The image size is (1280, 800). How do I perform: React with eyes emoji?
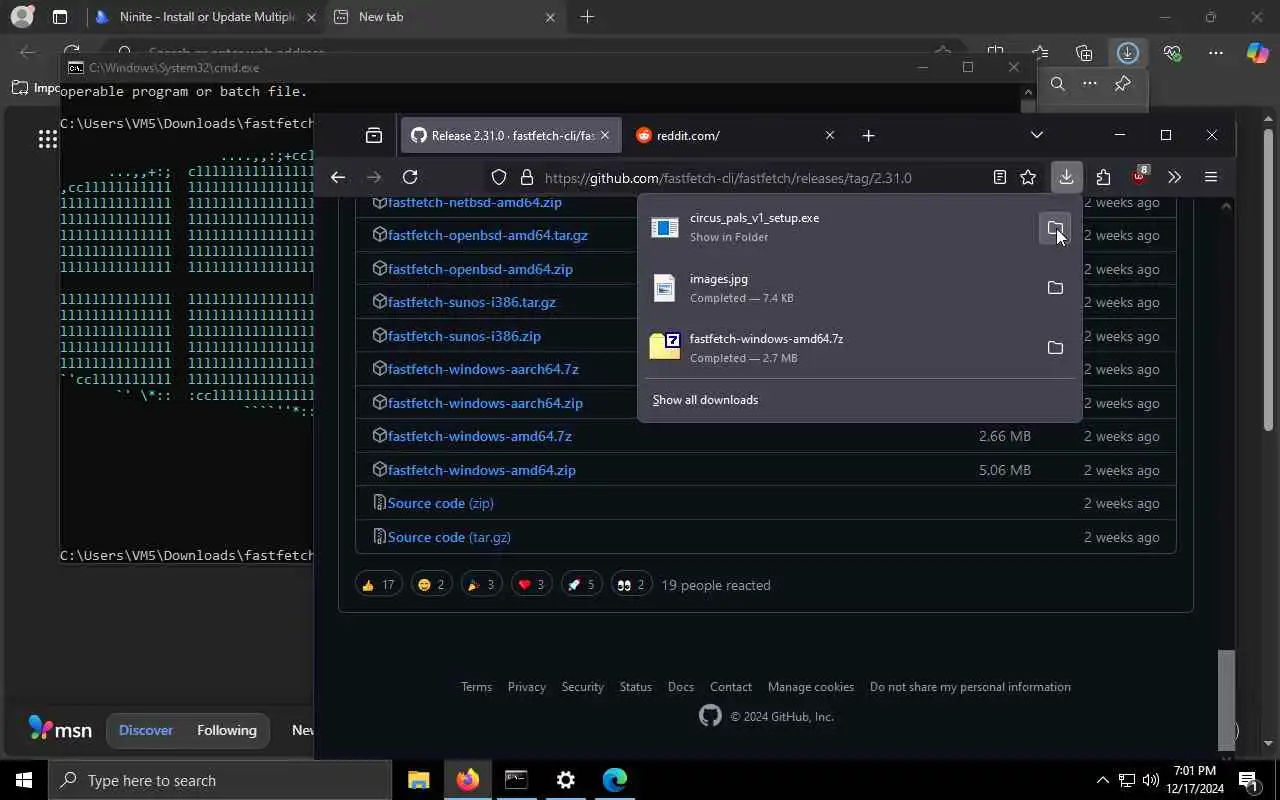click(x=631, y=585)
